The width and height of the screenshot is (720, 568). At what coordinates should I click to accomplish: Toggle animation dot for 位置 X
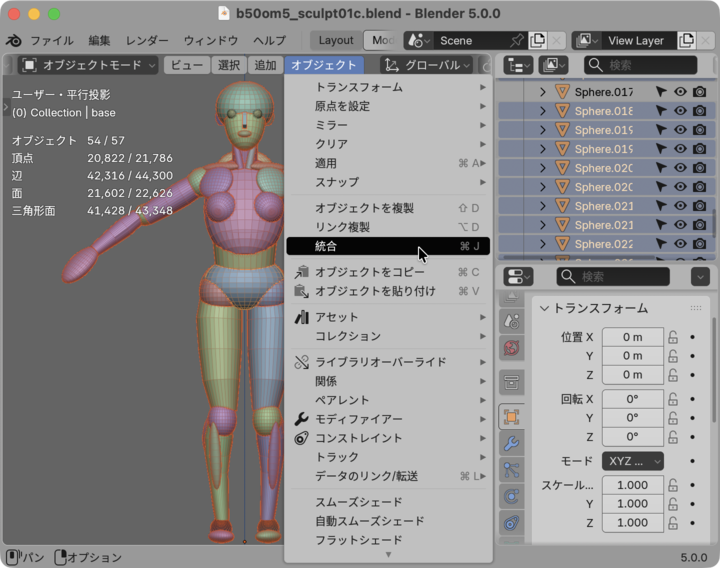pos(692,337)
